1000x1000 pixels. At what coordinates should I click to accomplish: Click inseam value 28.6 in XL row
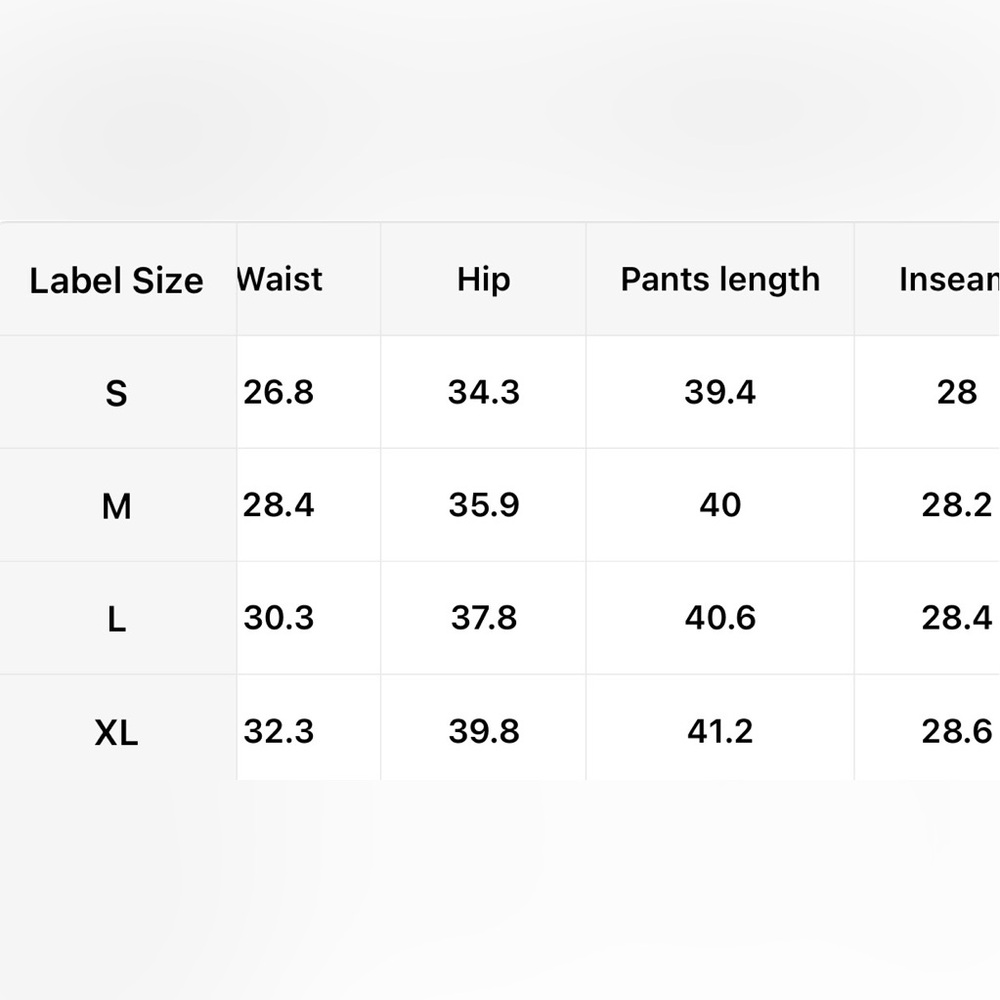[x=956, y=732]
